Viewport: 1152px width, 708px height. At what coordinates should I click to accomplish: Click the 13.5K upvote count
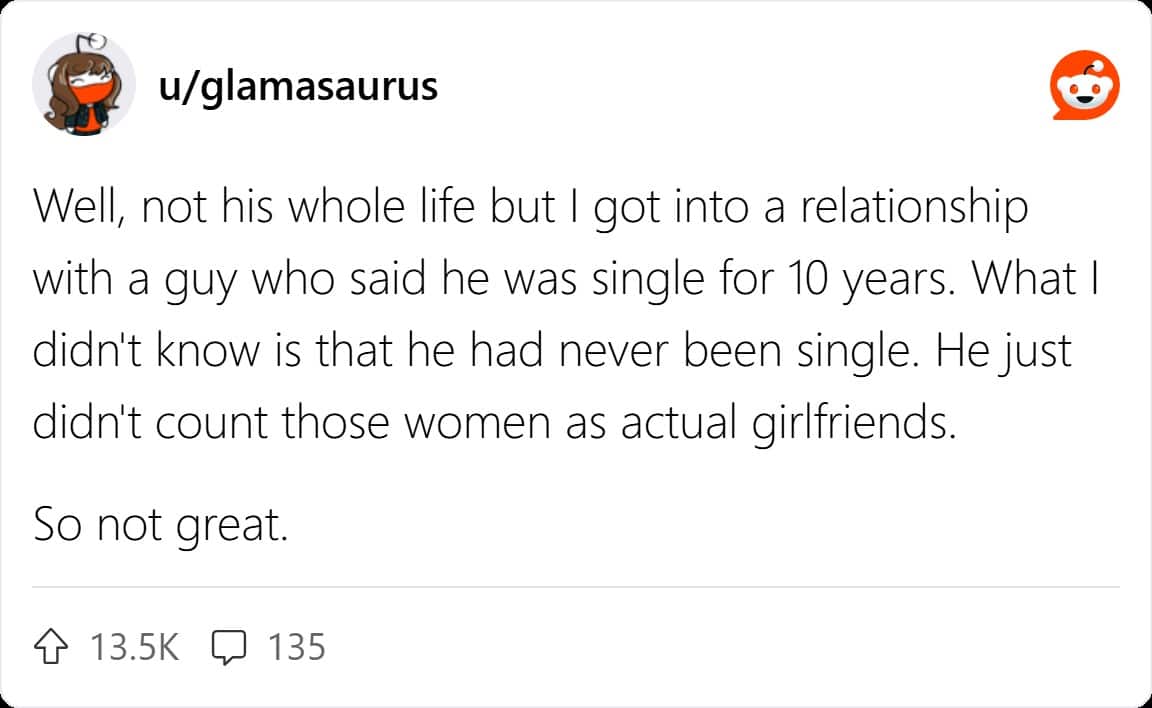(134, 647)
